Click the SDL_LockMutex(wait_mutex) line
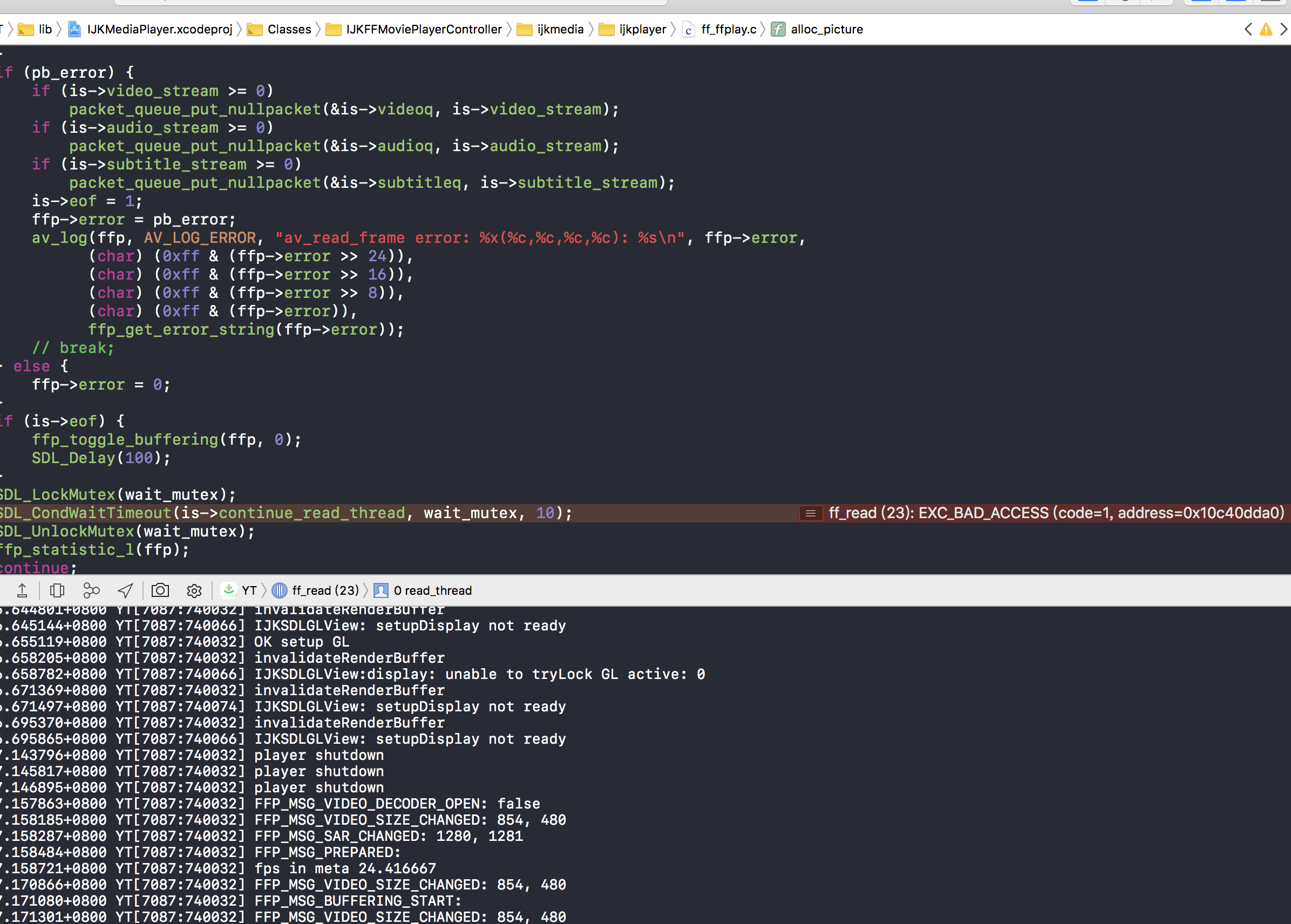 point(118,494)
